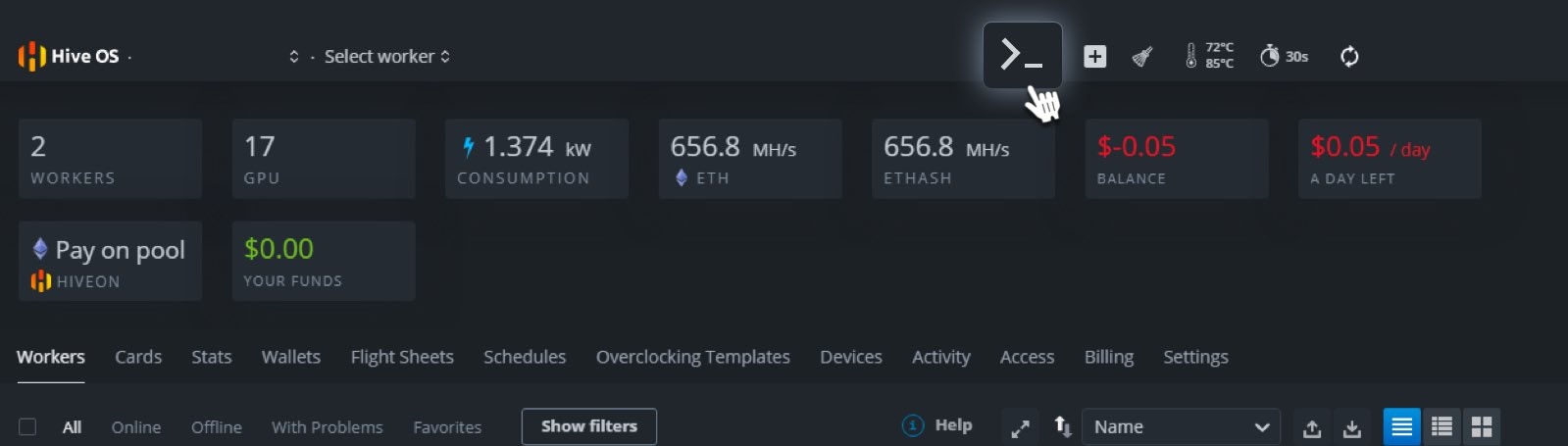
Task: Toggle the sort direction arrows icon
Action: tap(1063, 426)
